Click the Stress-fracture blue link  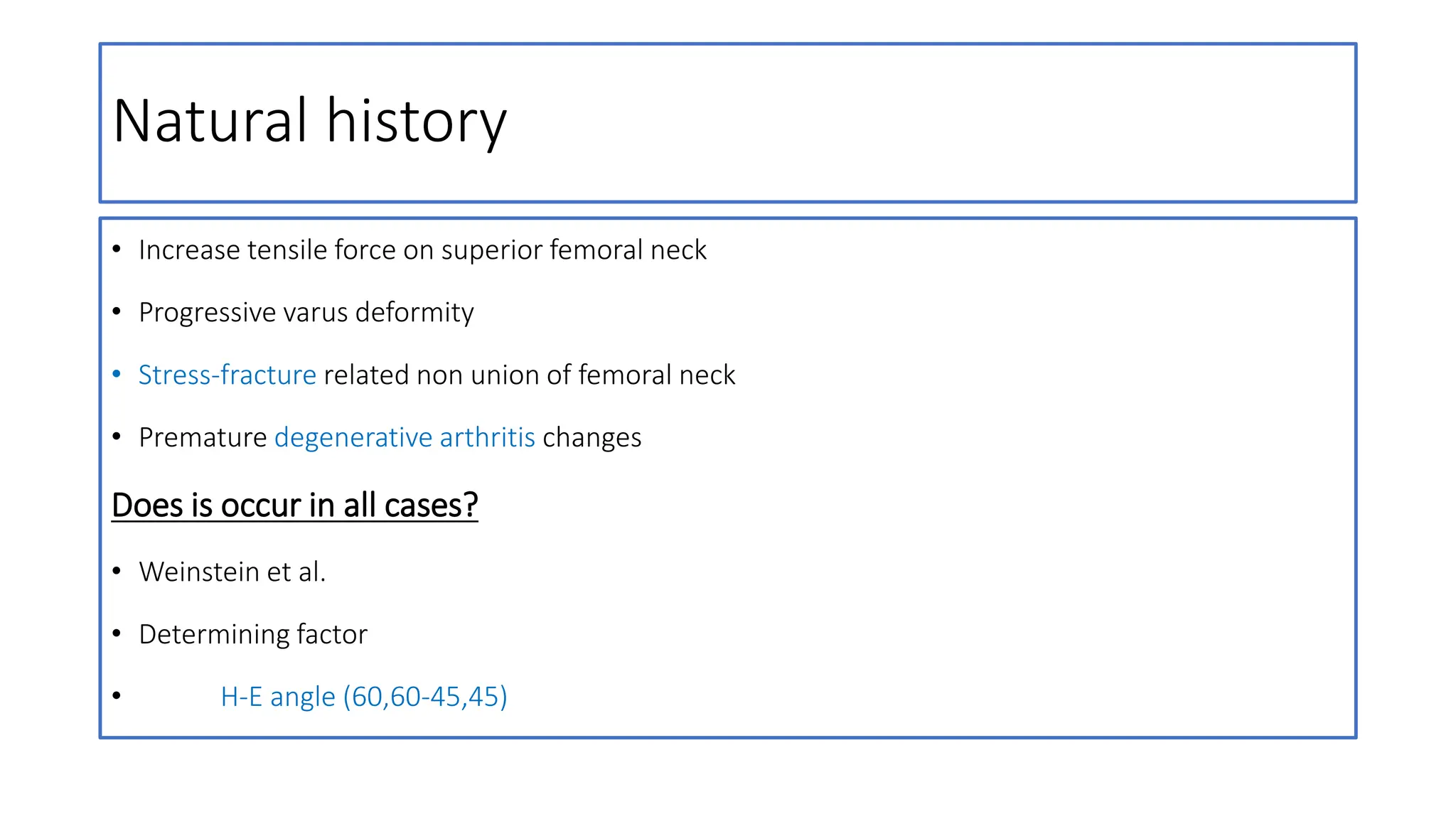pos(227,375)
